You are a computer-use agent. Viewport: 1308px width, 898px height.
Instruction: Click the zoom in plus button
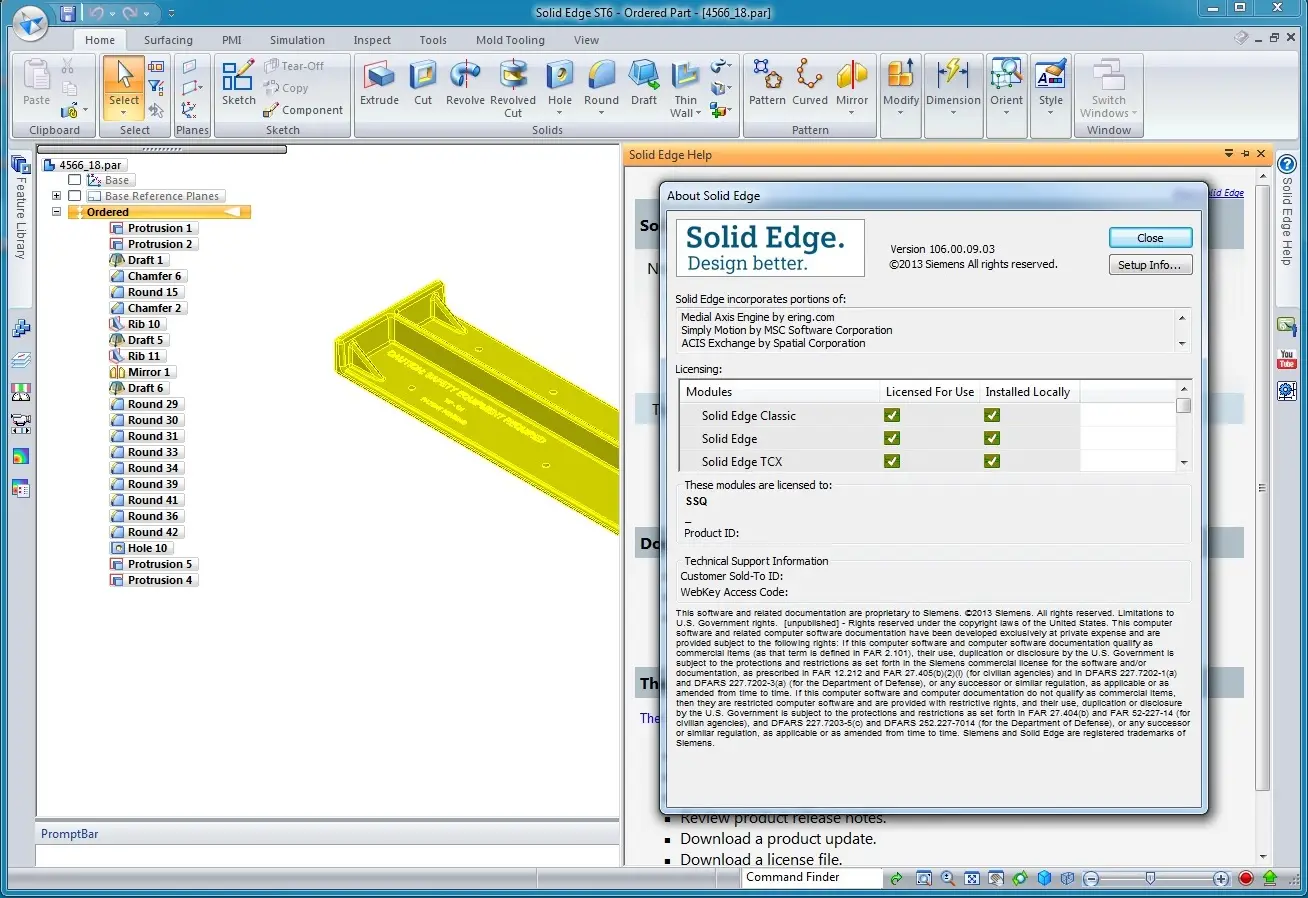pos(1221,879)
